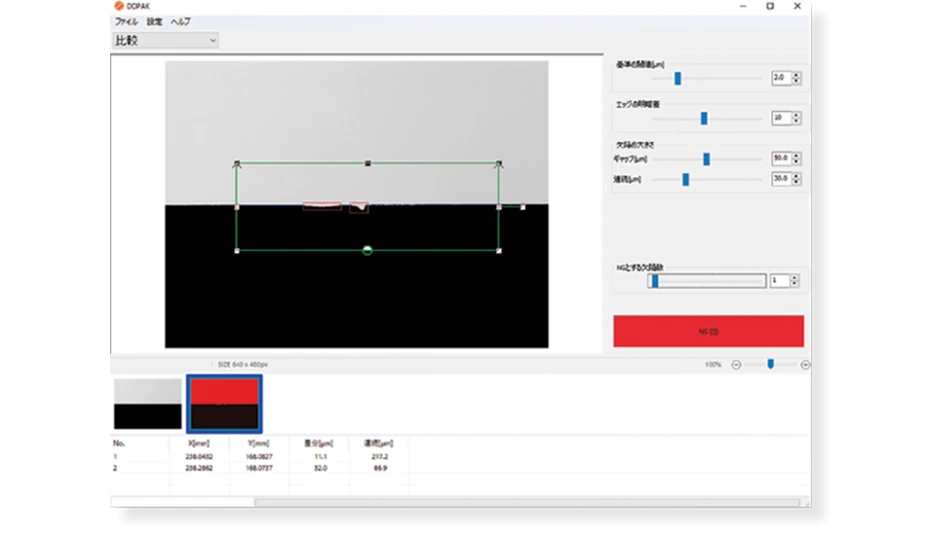The image size is (948, 533).
Task: Select the red highlighted second thumbnail
Action: (225, 404)
